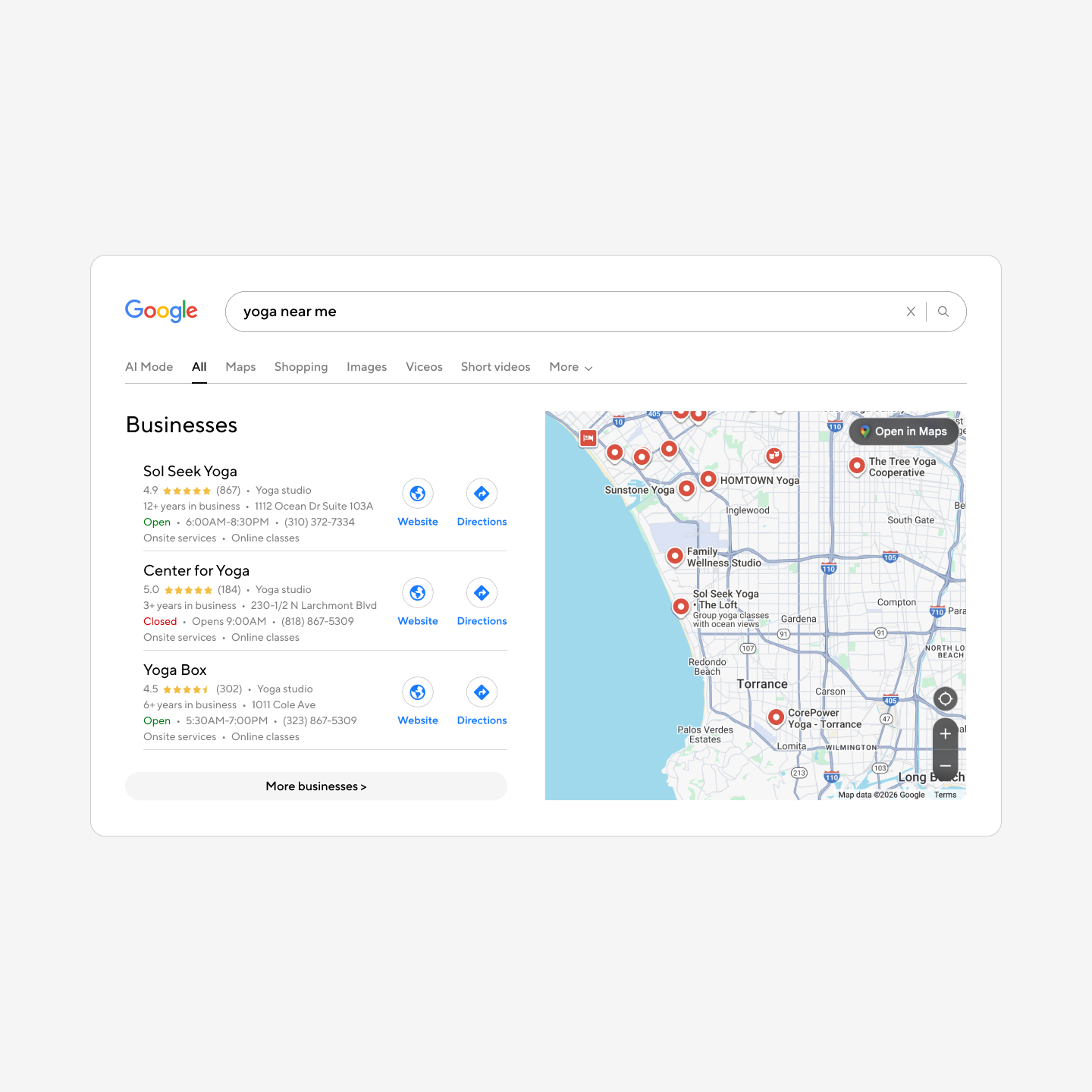Click Website label under Sol Seek Yoga
Image resolution: width=1092 pixels, height=1092 pixels.
click(x=418, y=522)
